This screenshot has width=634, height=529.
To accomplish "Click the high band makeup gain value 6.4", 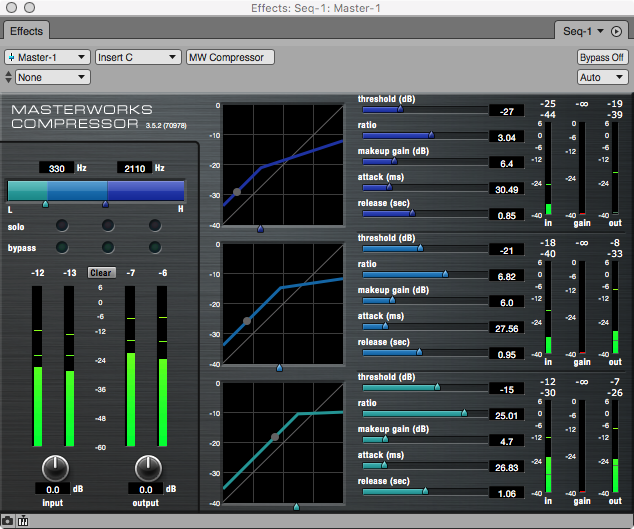I will (x=506, y=163).
